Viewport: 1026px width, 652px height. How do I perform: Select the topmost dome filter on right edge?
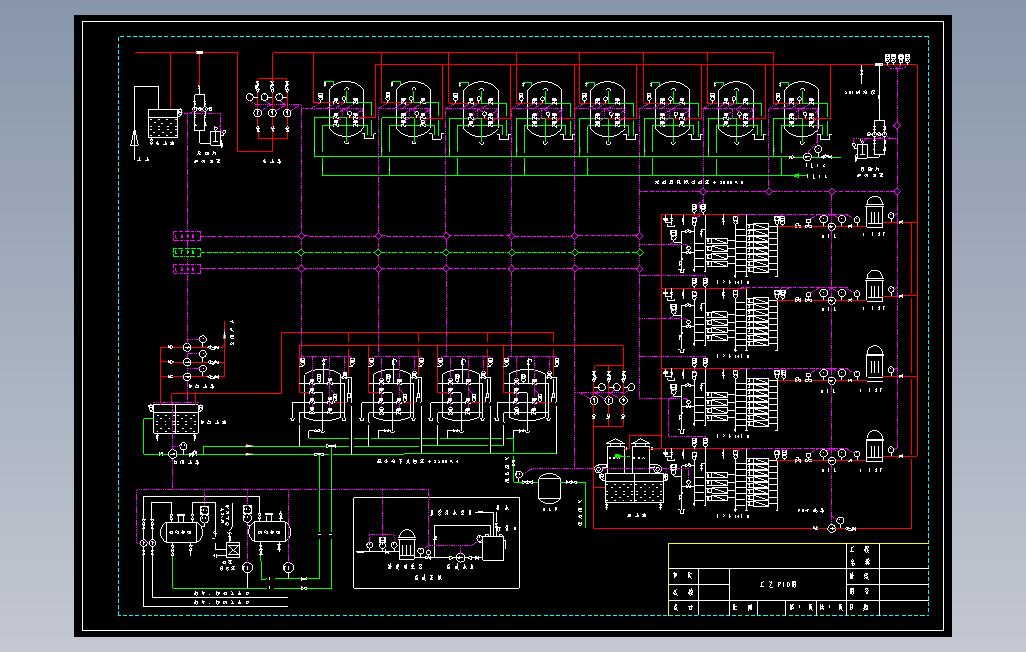874,211
